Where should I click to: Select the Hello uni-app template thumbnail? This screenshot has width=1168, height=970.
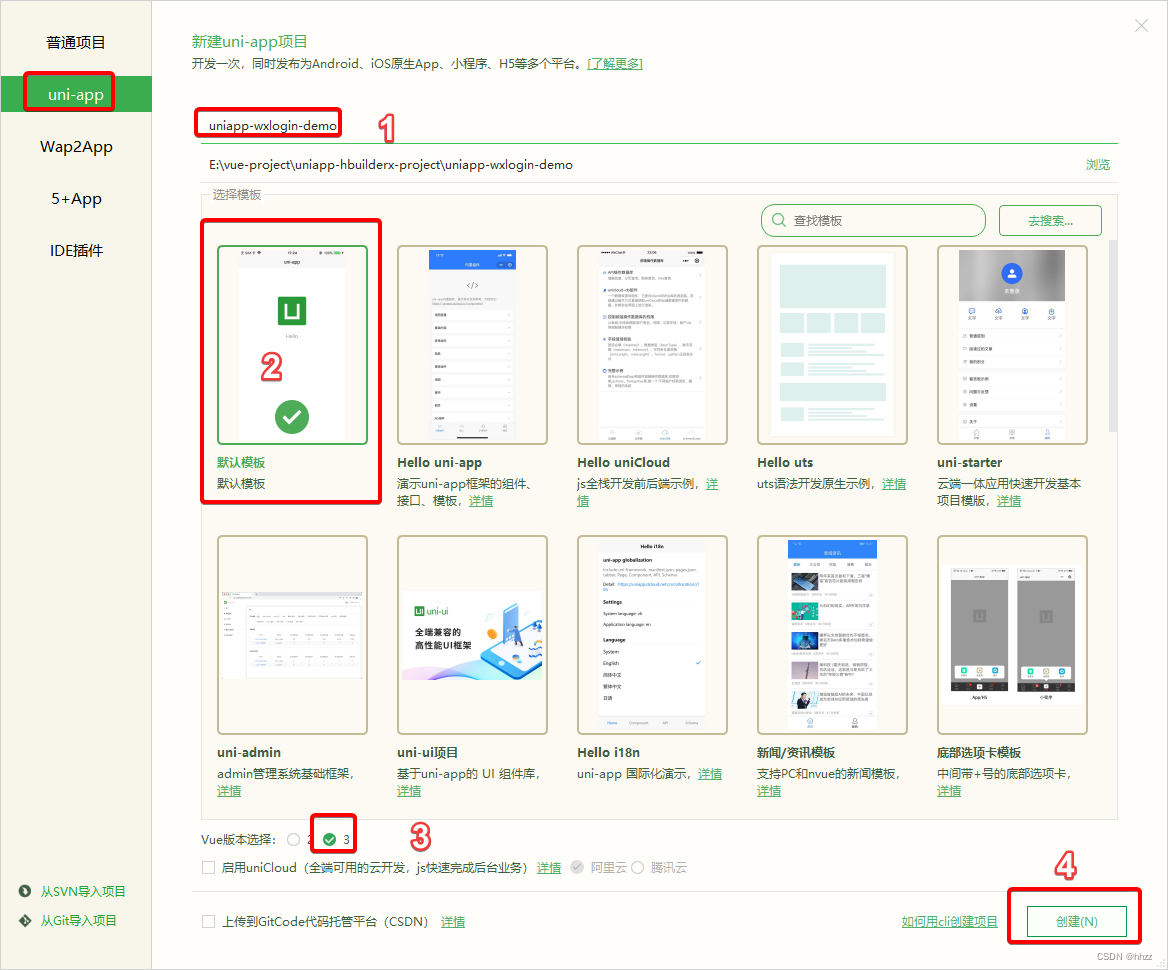[471, 345]
